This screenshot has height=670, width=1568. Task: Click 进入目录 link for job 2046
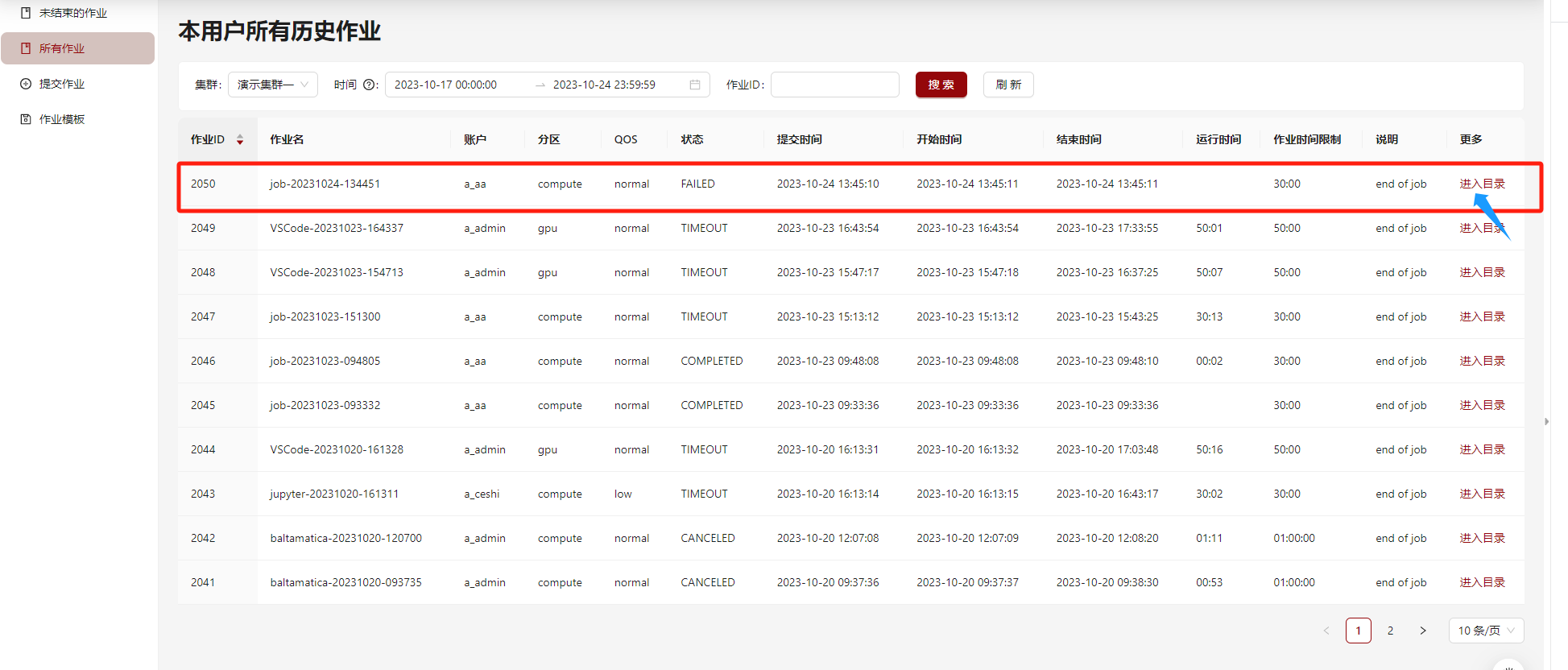(1482, 361)
